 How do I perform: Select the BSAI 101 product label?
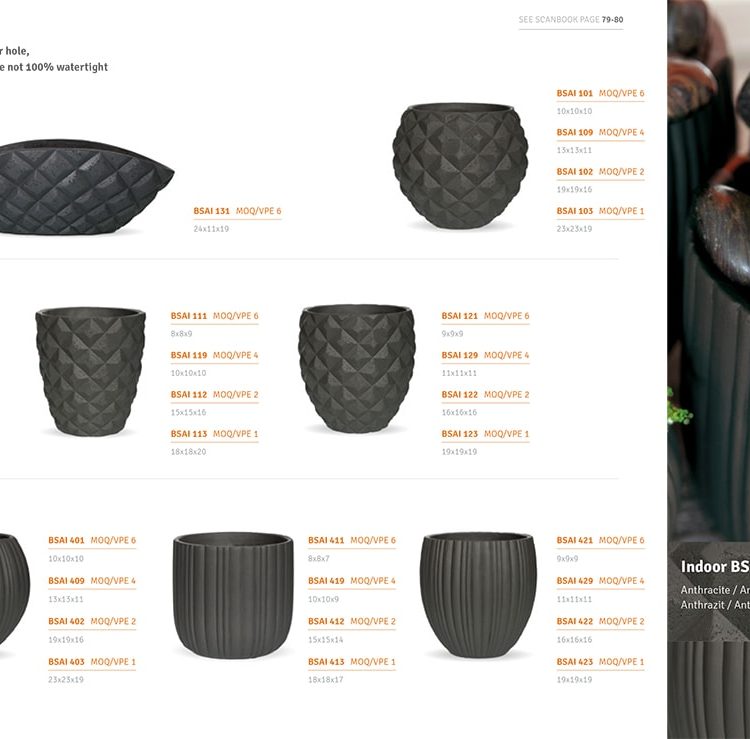[574, 93]
